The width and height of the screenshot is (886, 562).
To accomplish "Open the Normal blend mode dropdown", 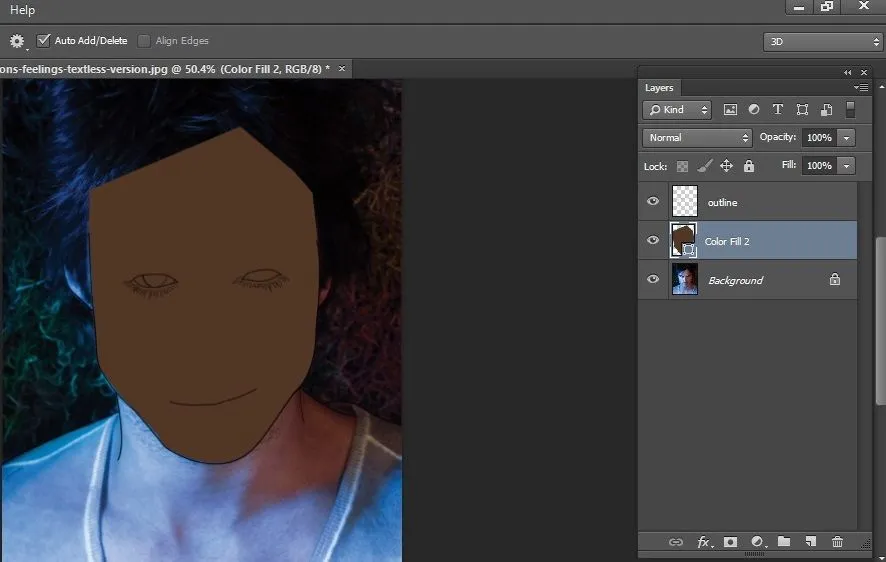I will (x=697, y=137).
